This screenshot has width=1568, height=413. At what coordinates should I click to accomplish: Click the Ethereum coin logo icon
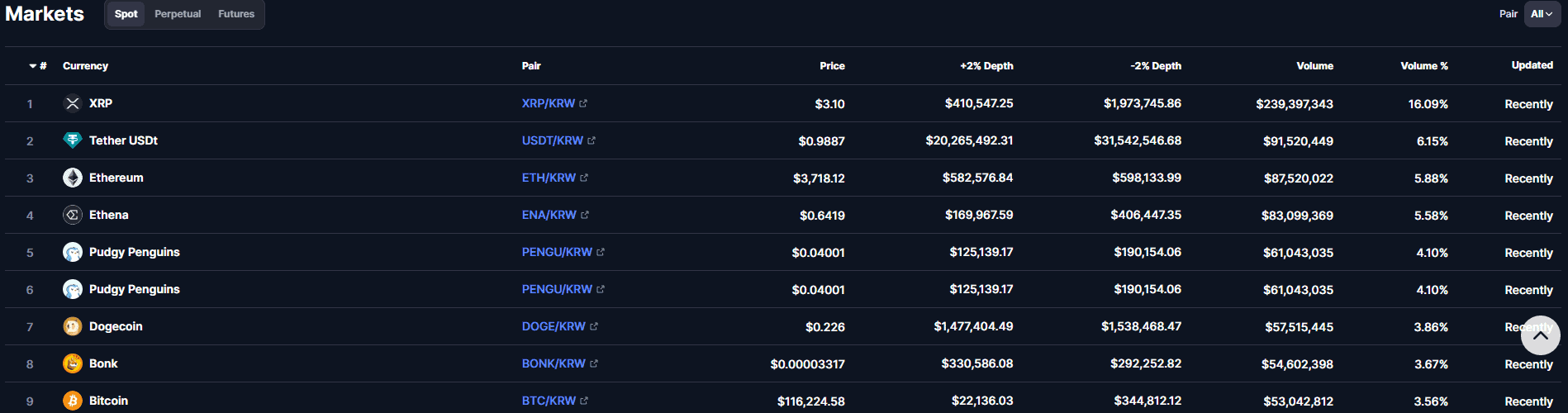73,178
